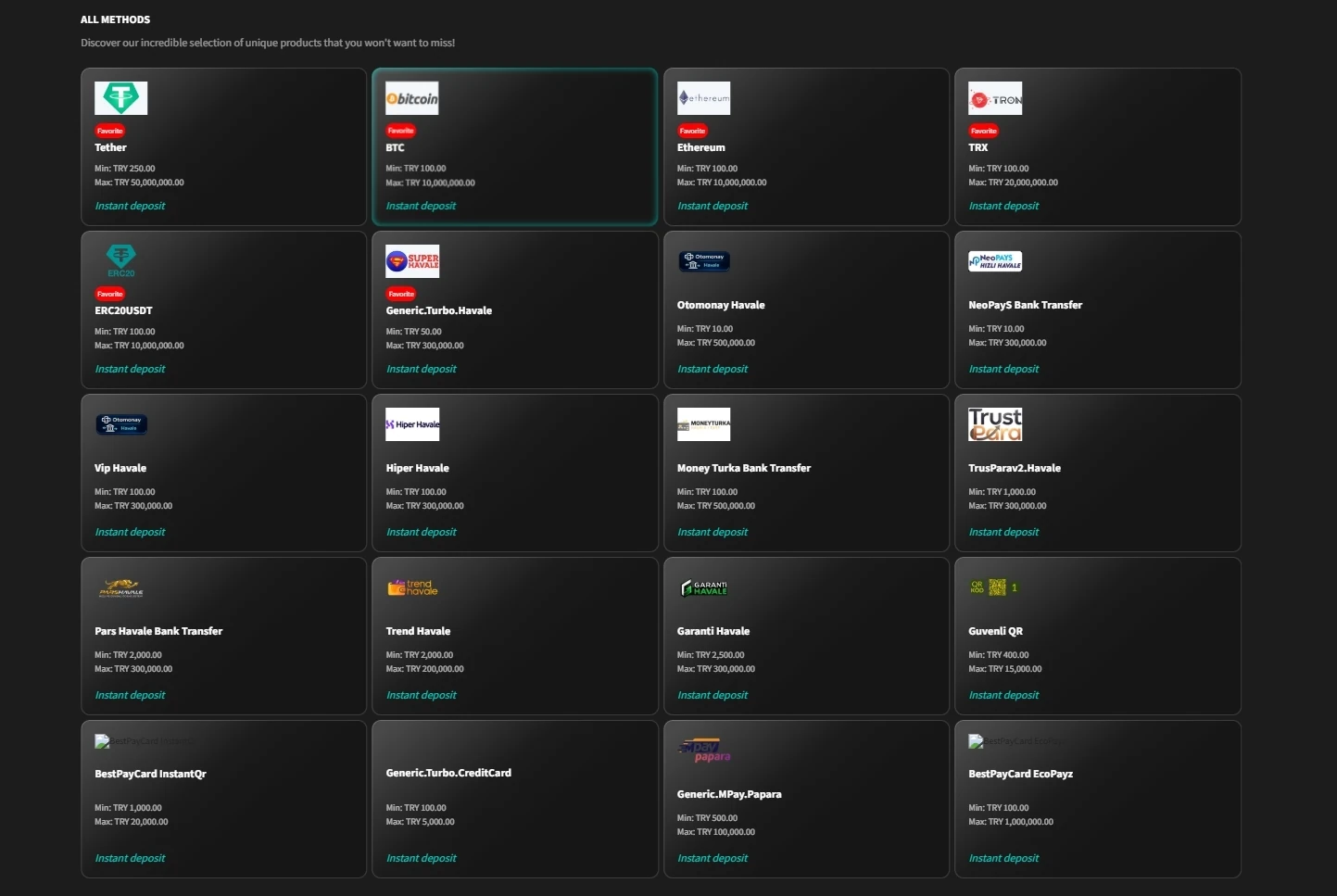This screenshot has width=1337, height=896.
Task: Click the Favorite badge on BTC card
Action: 401,131
